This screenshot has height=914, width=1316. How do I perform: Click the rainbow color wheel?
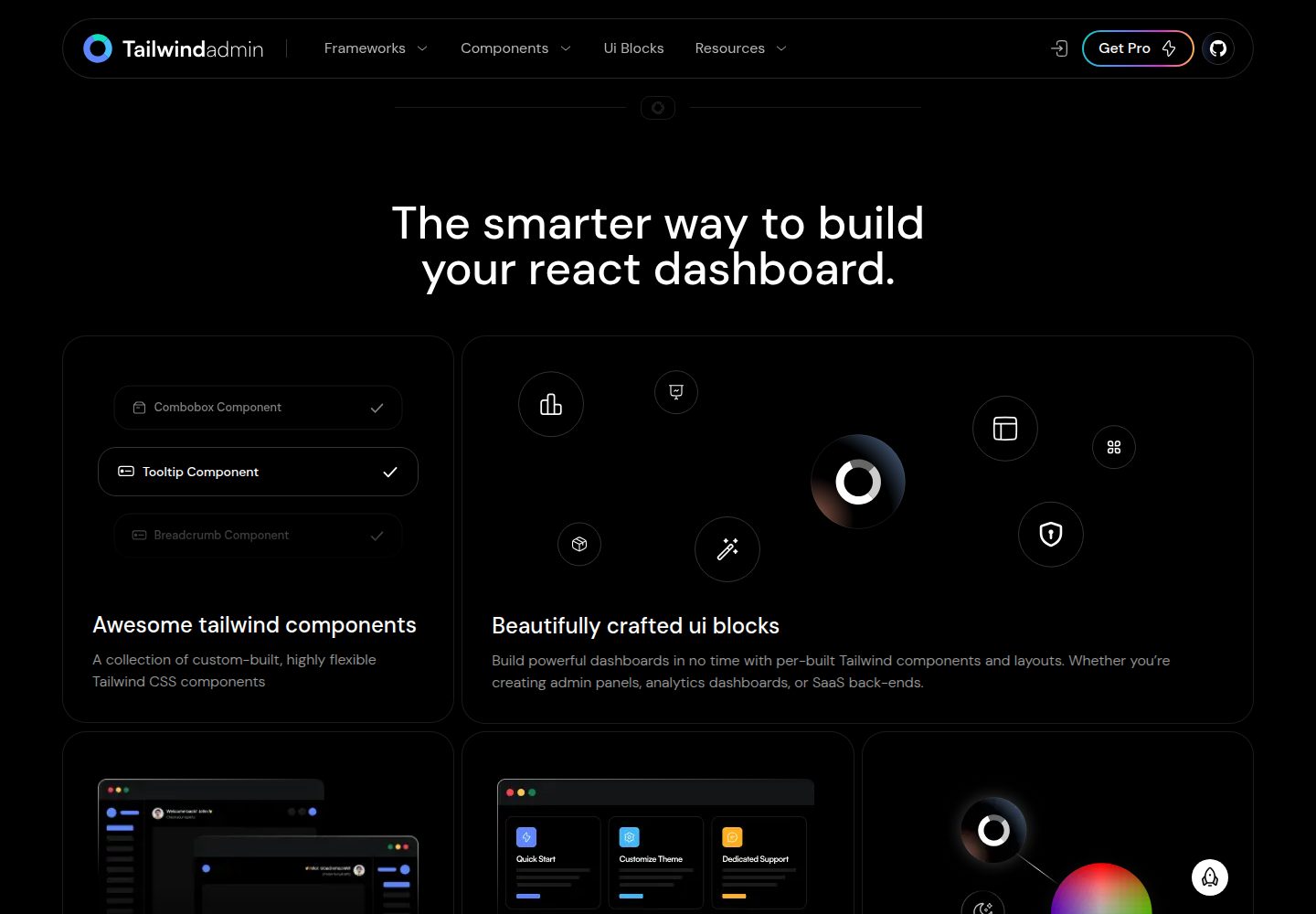tap(1101, 888)
